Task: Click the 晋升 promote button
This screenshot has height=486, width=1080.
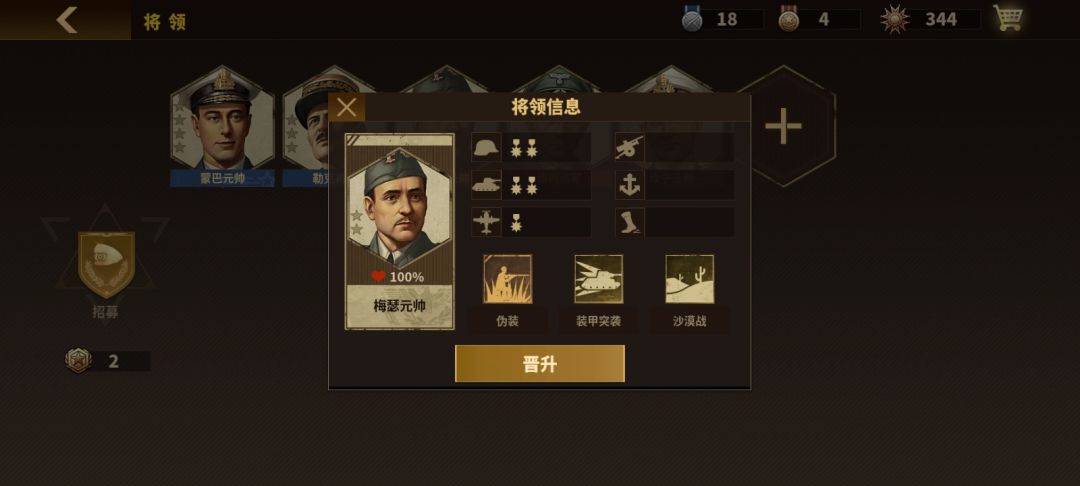Action: pyautogui.click(x=540, y=363)
